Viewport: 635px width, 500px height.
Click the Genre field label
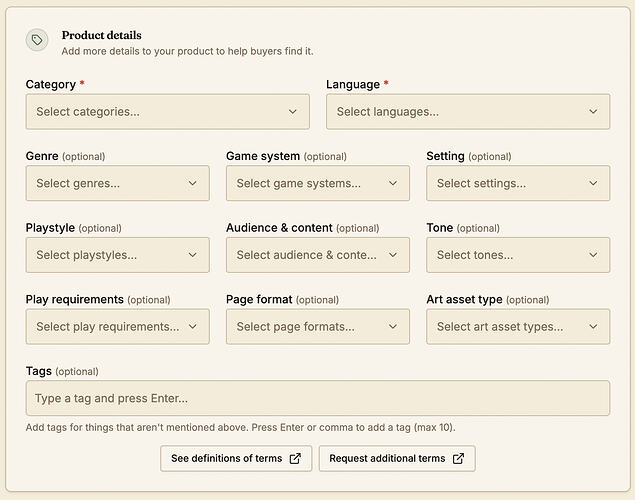[x=42, y=156]
